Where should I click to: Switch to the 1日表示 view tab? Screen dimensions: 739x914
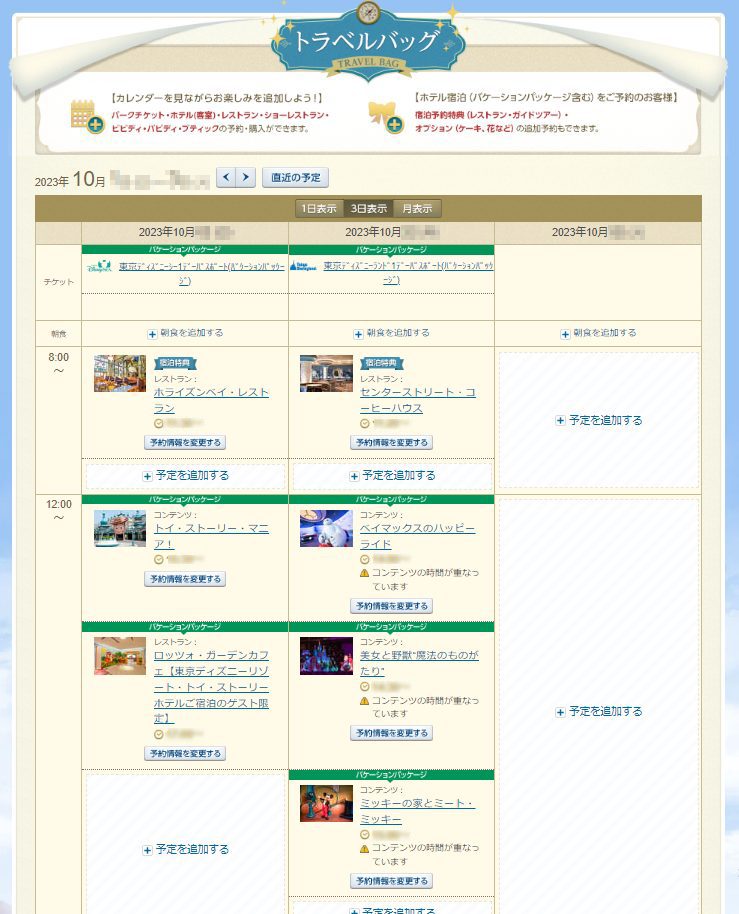point(320,209)
